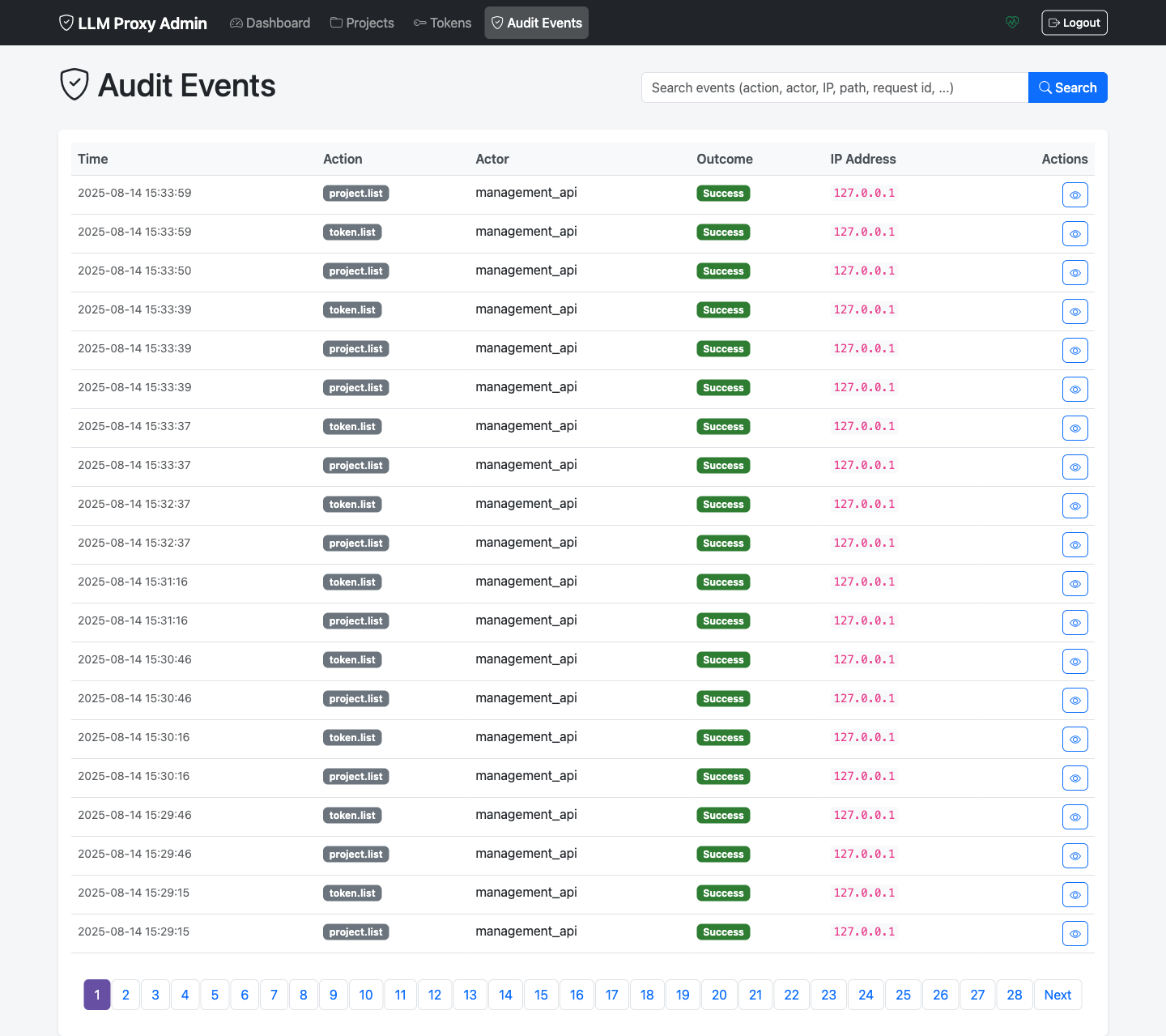This screenshot has height=1036, width=1166.
Task: Click the green health status icon
Action: [x=1012, y=23]
